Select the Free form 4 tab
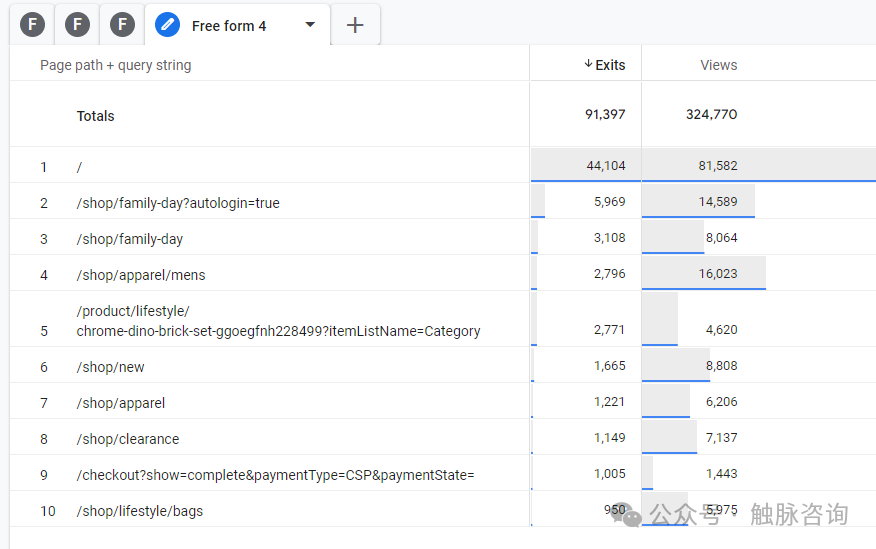This screenshot has width=876, height=549. [x=229, y=26]
